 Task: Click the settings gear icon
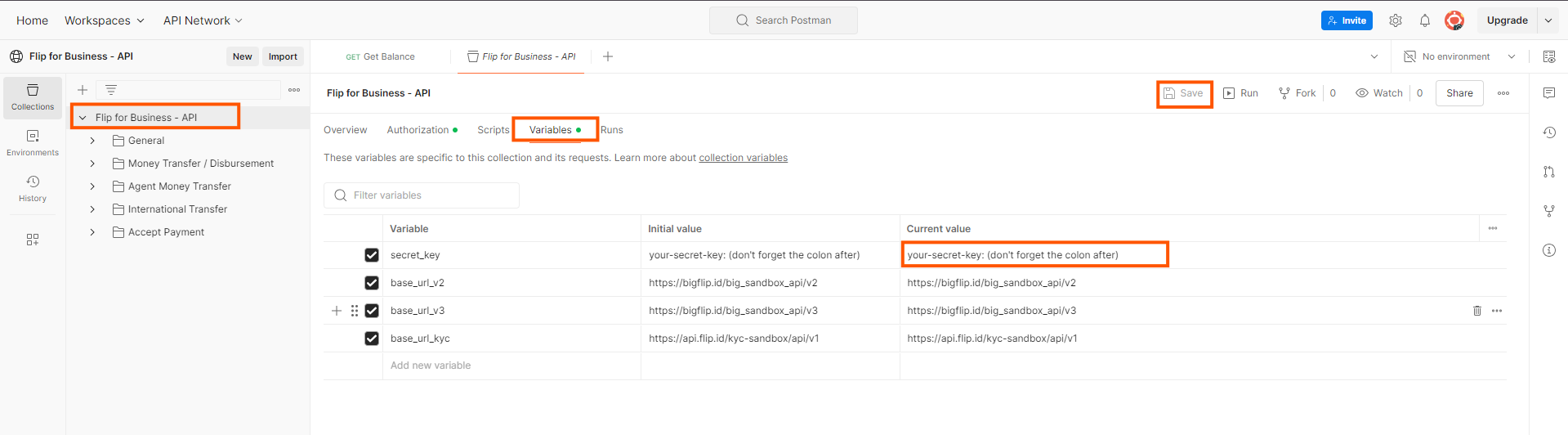pyautogui.click(x=1396, y=20)
